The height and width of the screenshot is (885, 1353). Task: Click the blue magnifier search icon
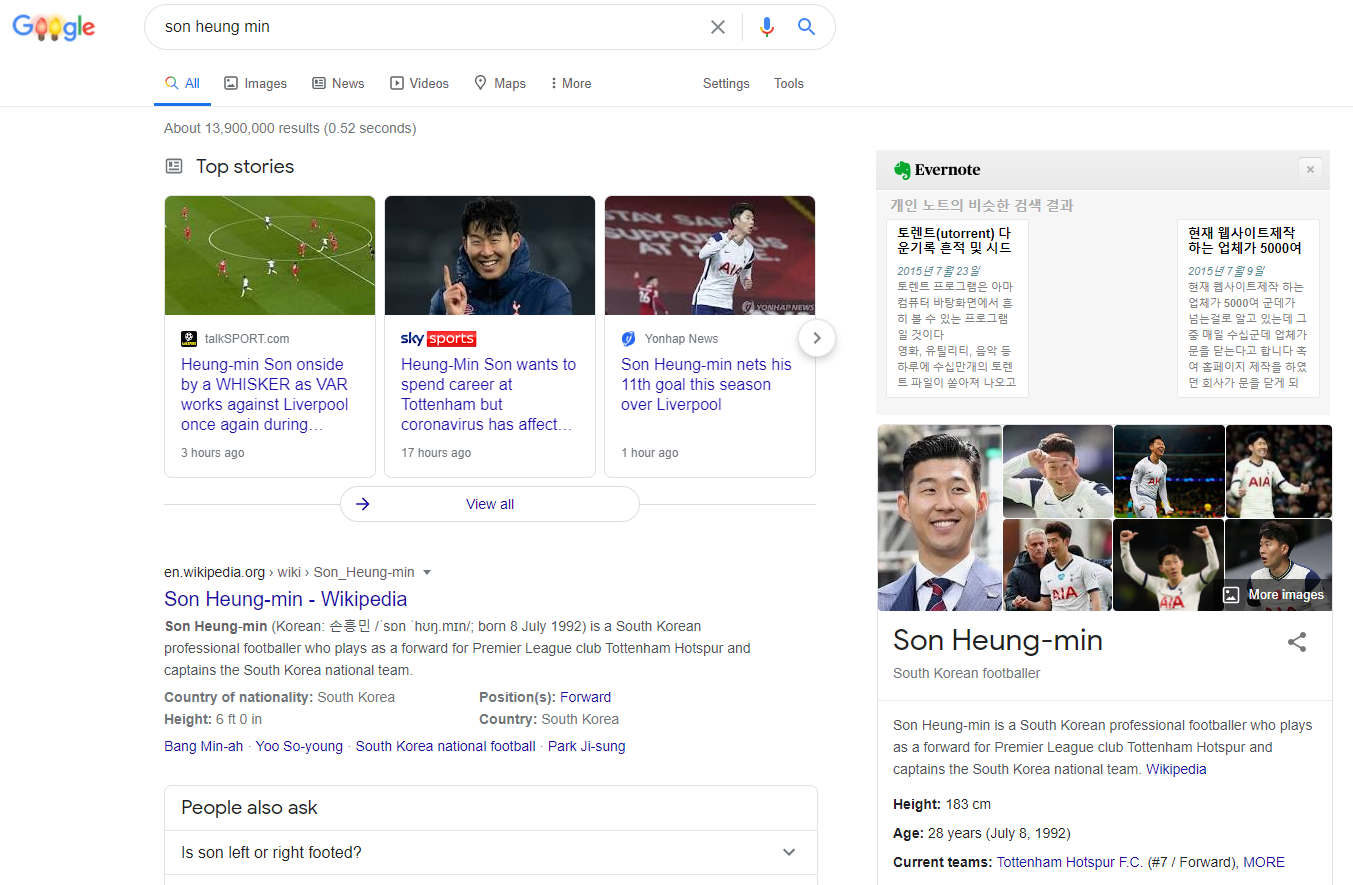(x=807, y=27)
